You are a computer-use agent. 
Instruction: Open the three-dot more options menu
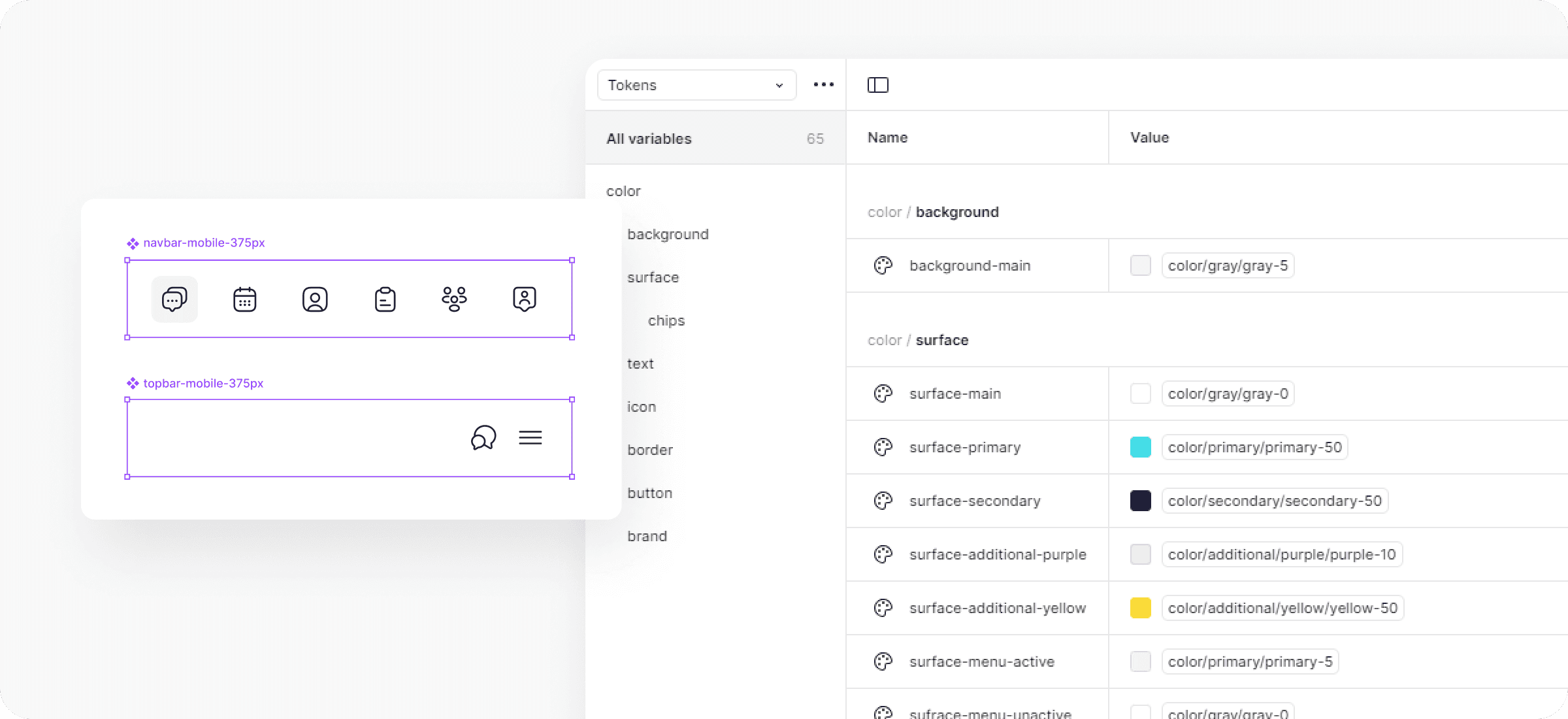[823, 85]
